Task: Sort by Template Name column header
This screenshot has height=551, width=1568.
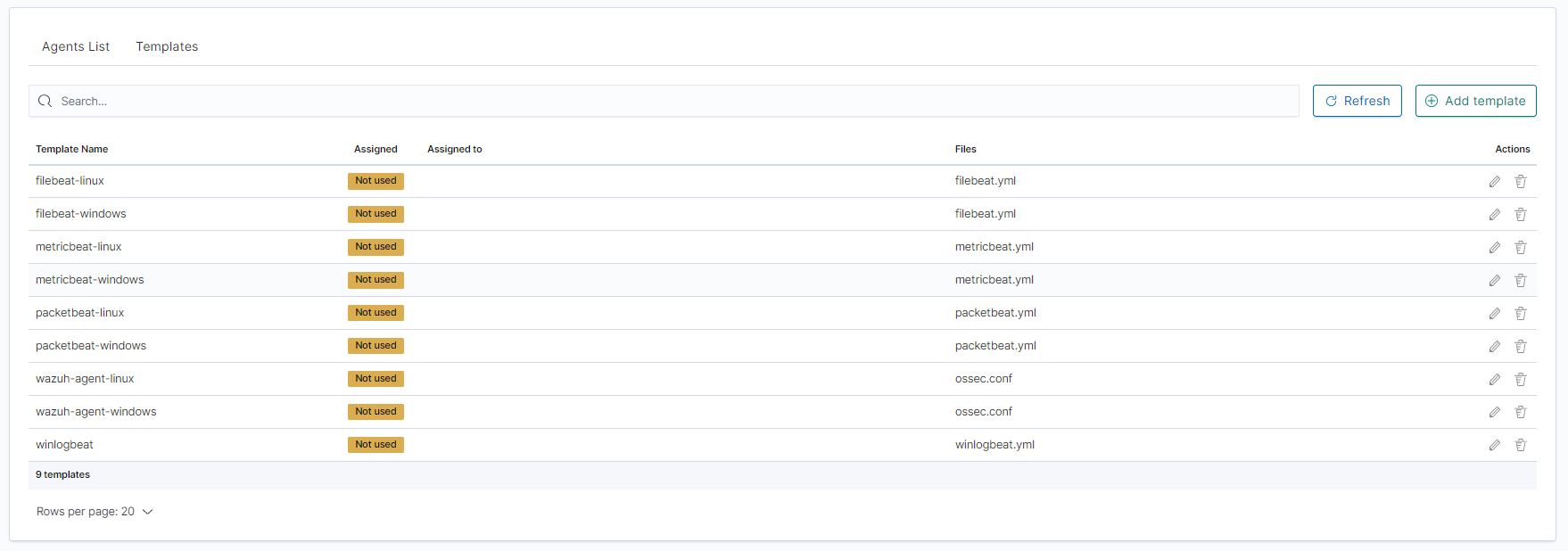Action: click(72, 149)
